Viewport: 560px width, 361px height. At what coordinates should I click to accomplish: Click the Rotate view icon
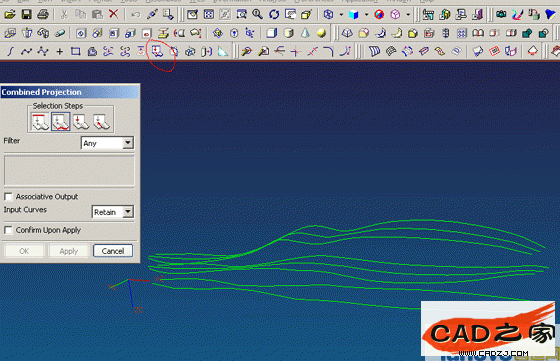(x=274, y=15)
